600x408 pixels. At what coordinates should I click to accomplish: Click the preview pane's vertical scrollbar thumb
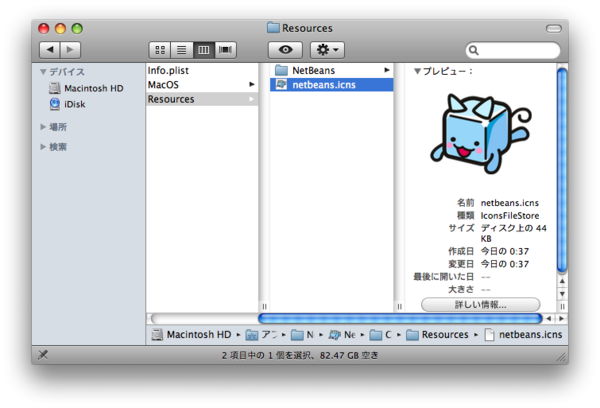click(562, 170)
